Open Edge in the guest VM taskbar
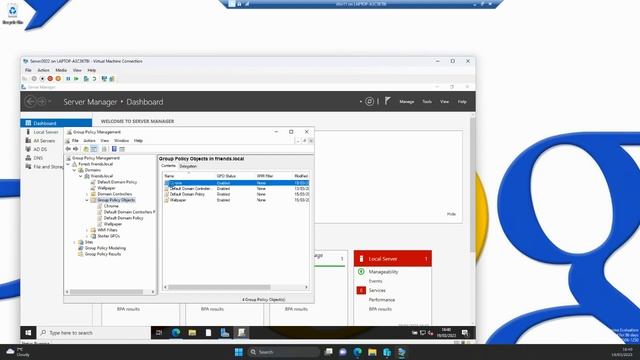Image resolution: width=640 pixels, height=360 pixels. [176, 333]
